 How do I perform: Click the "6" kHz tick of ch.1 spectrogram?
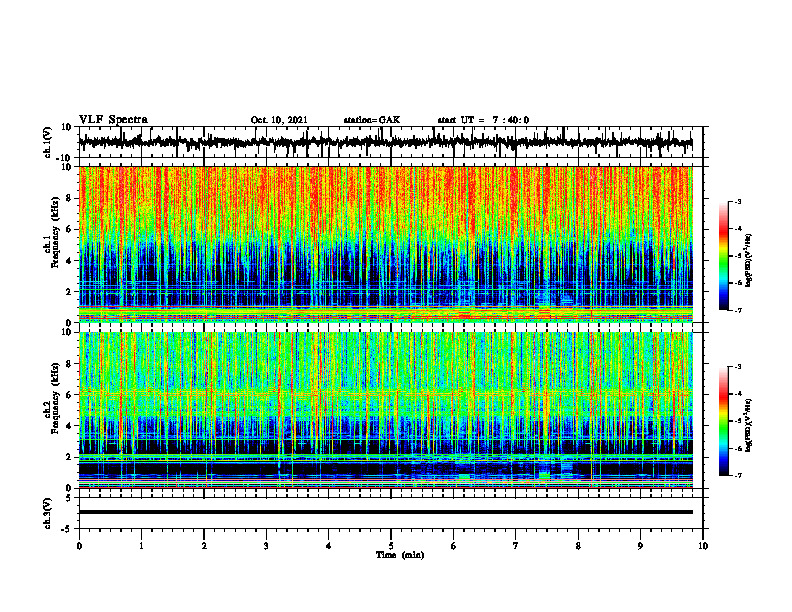coord(70,230)
